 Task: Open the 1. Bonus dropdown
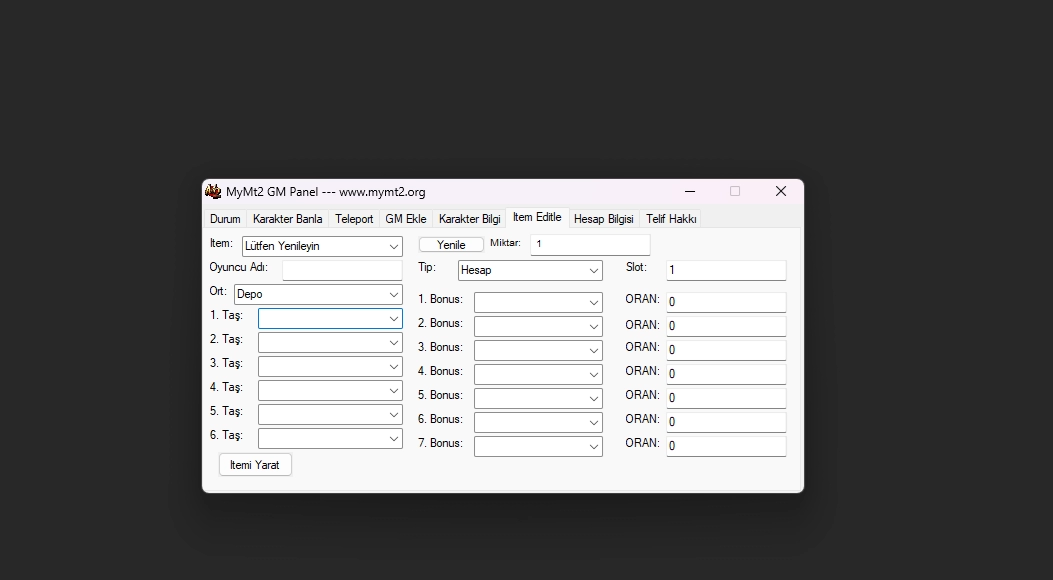point(538,303)
